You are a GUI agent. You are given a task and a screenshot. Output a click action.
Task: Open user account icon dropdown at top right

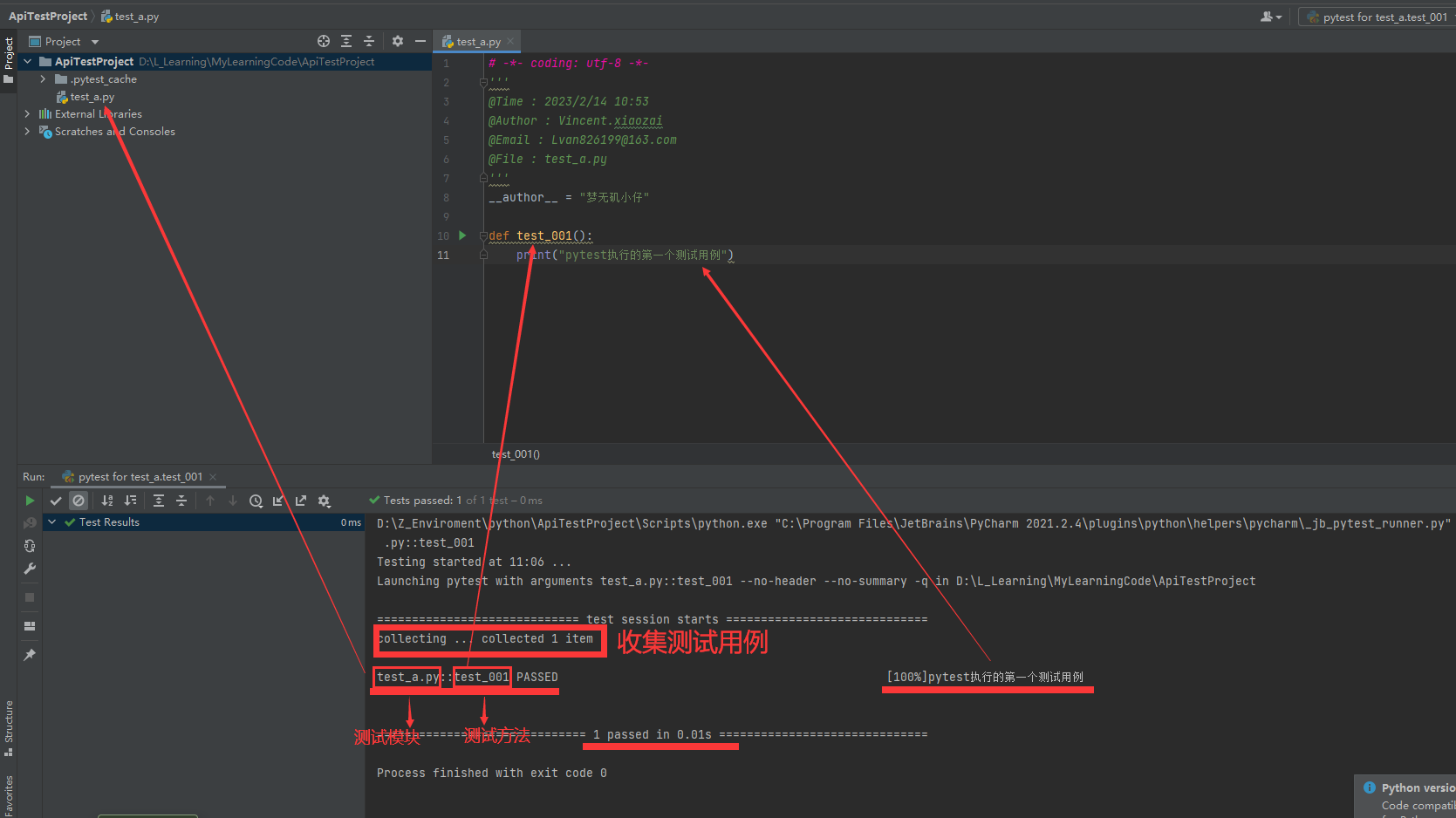coord(1271,17)
